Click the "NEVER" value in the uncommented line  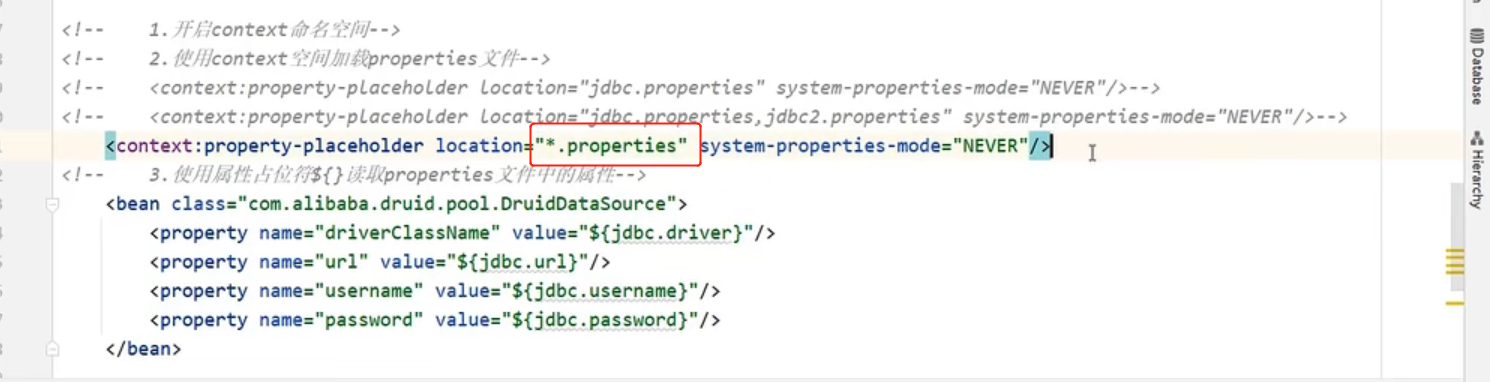[990, 146]
